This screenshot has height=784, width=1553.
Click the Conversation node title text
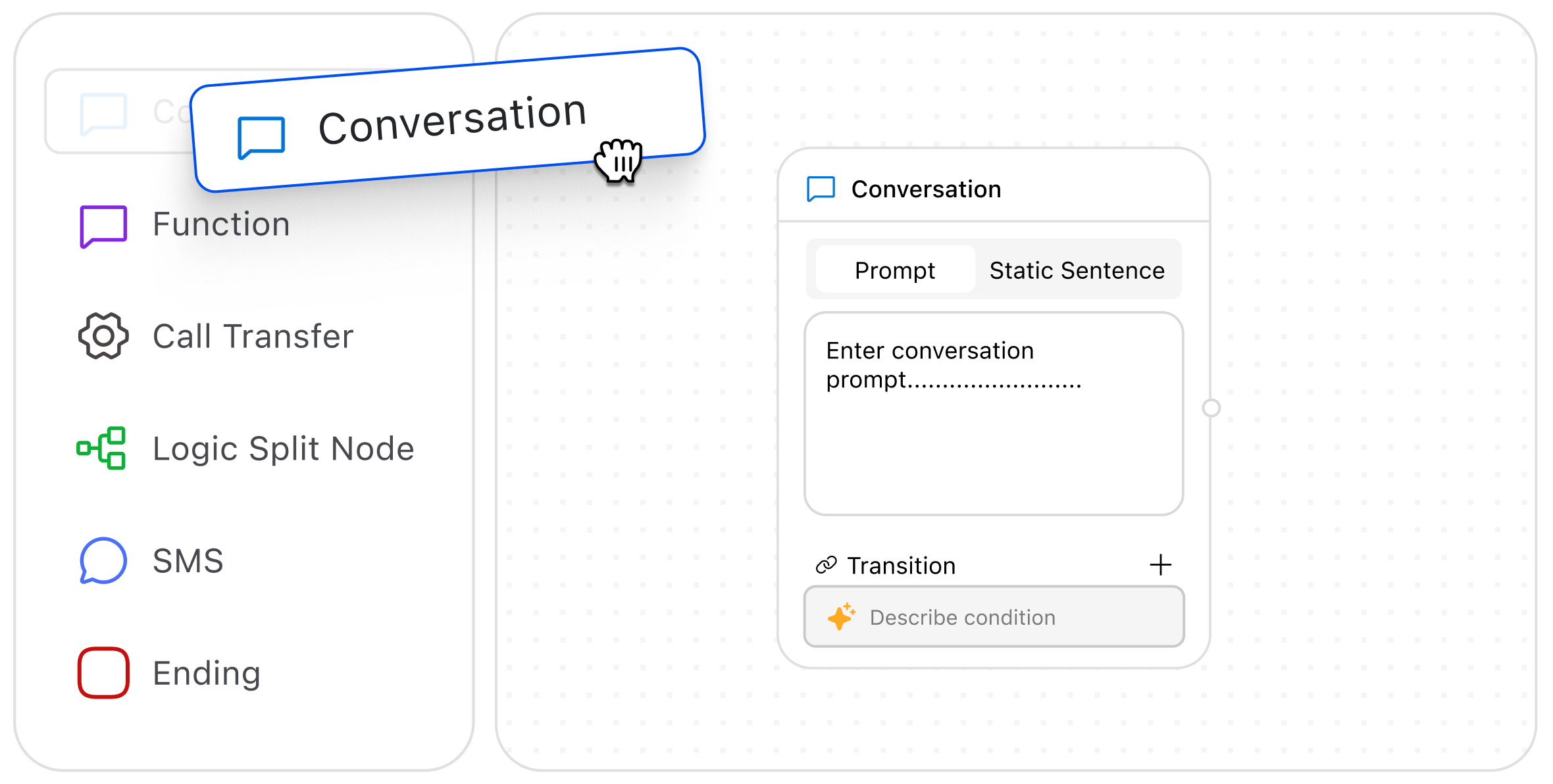point(926,189)
